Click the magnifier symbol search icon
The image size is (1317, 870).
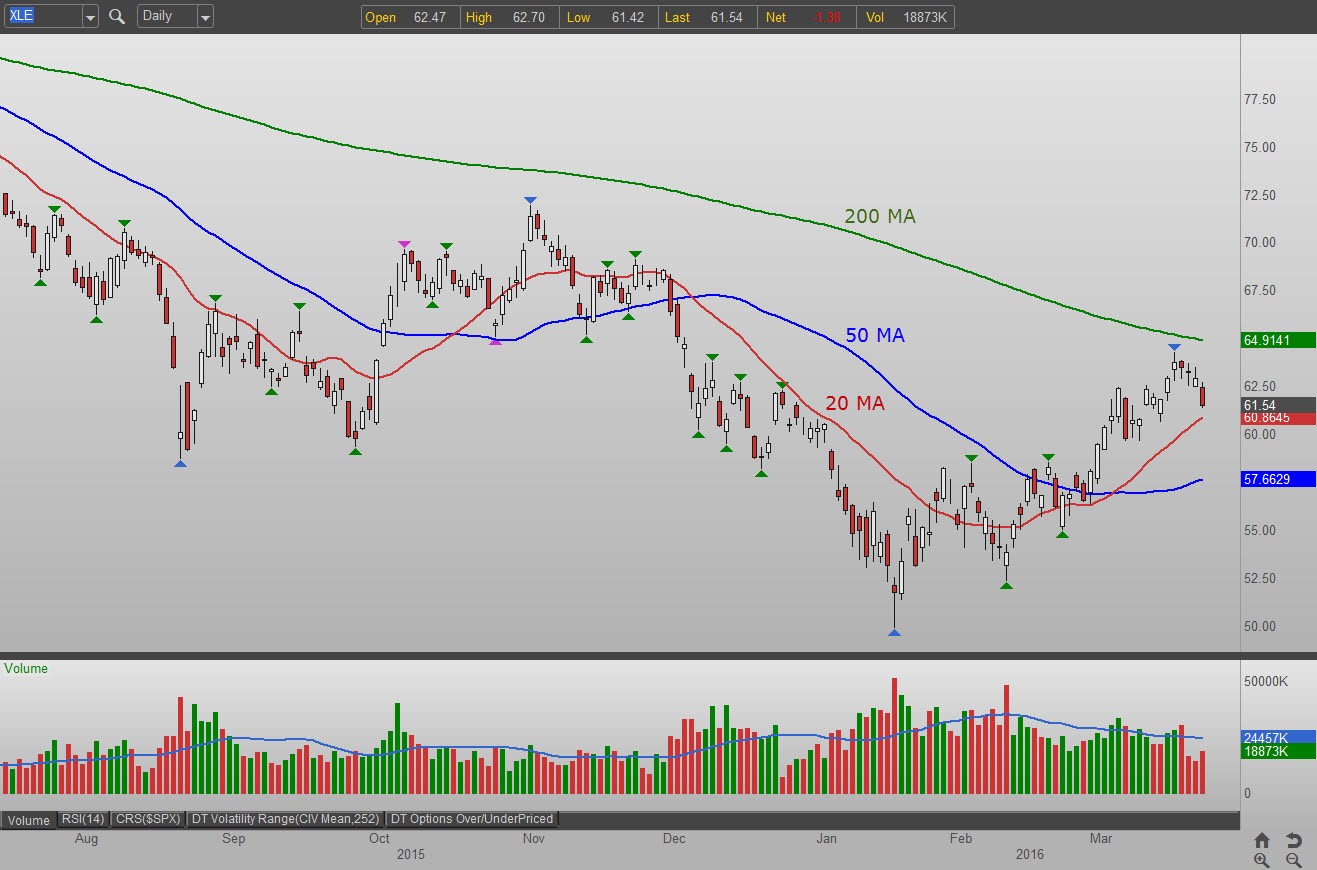coord(117,16)
